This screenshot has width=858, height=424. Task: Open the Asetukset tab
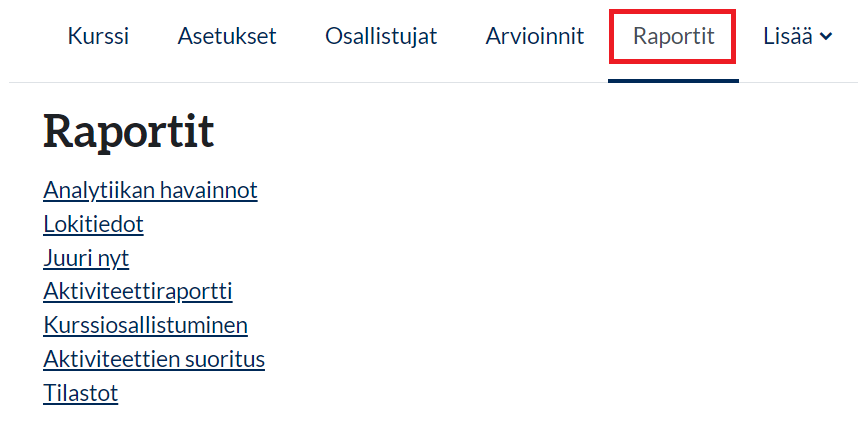pyautogui.click(x=227, y=37)
